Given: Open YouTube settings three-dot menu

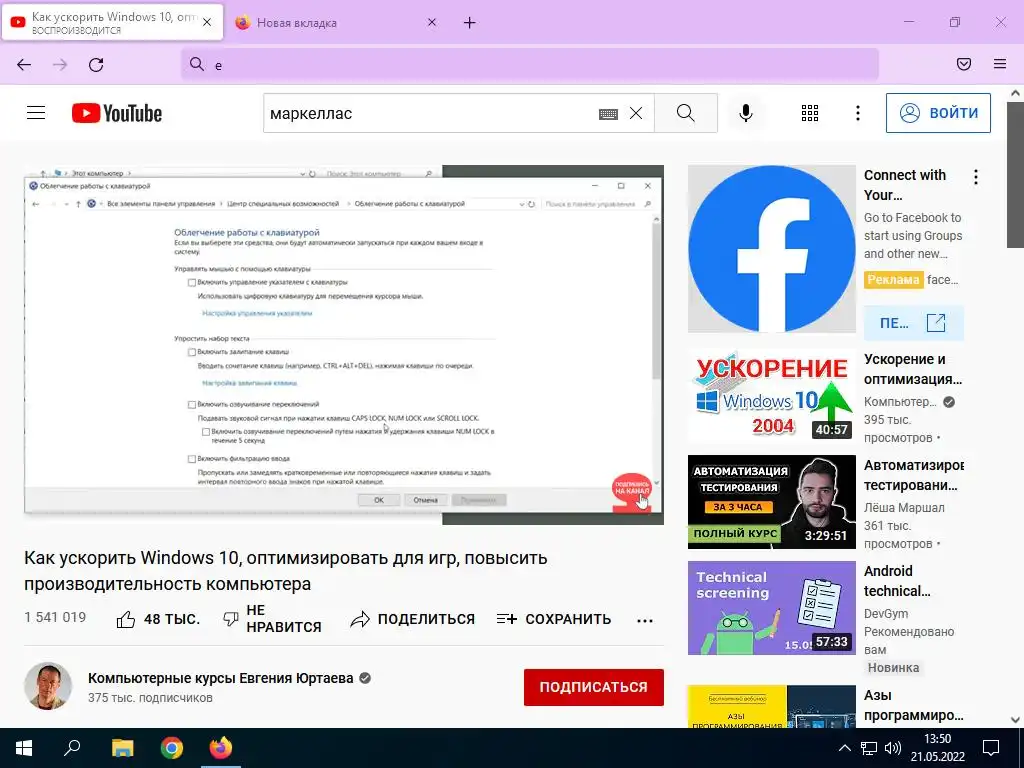Looking at the screenshot, I should [857, 113].
